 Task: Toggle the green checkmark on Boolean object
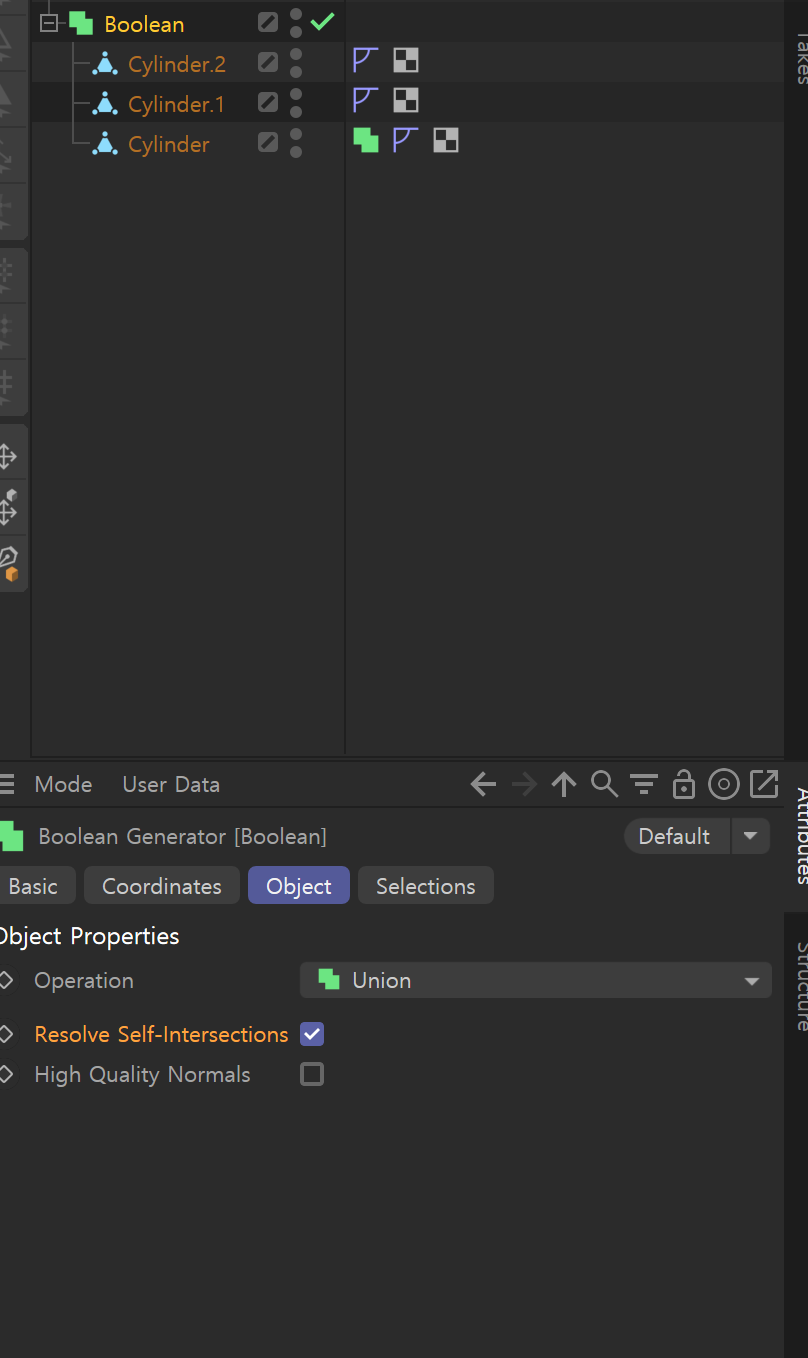click(x=322, y=21)
